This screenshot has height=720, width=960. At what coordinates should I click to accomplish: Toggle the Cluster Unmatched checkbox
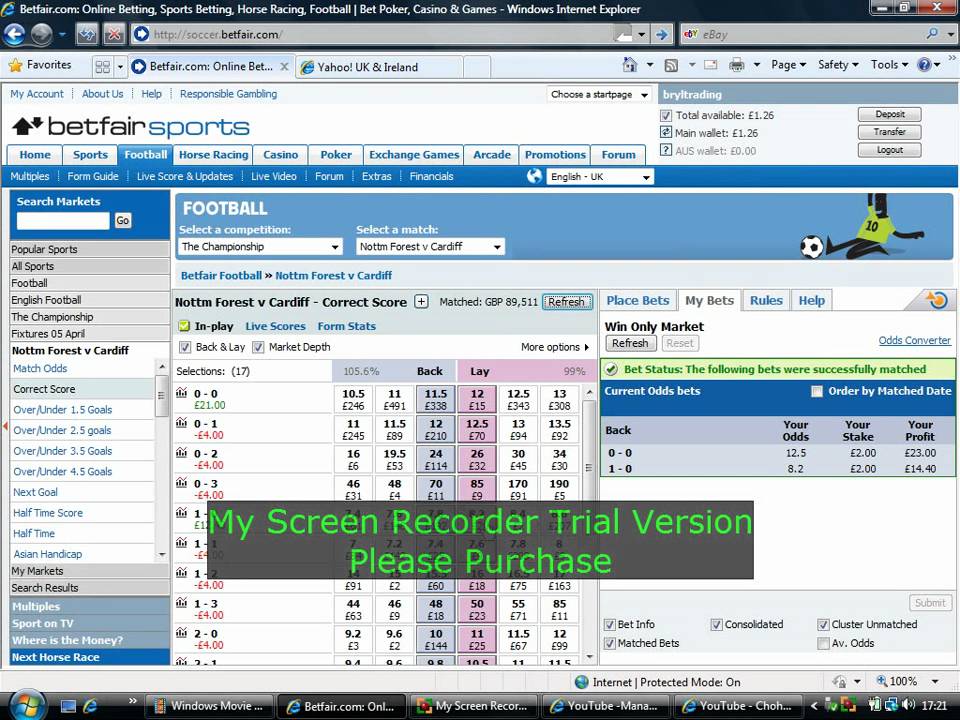coord(823,624)
